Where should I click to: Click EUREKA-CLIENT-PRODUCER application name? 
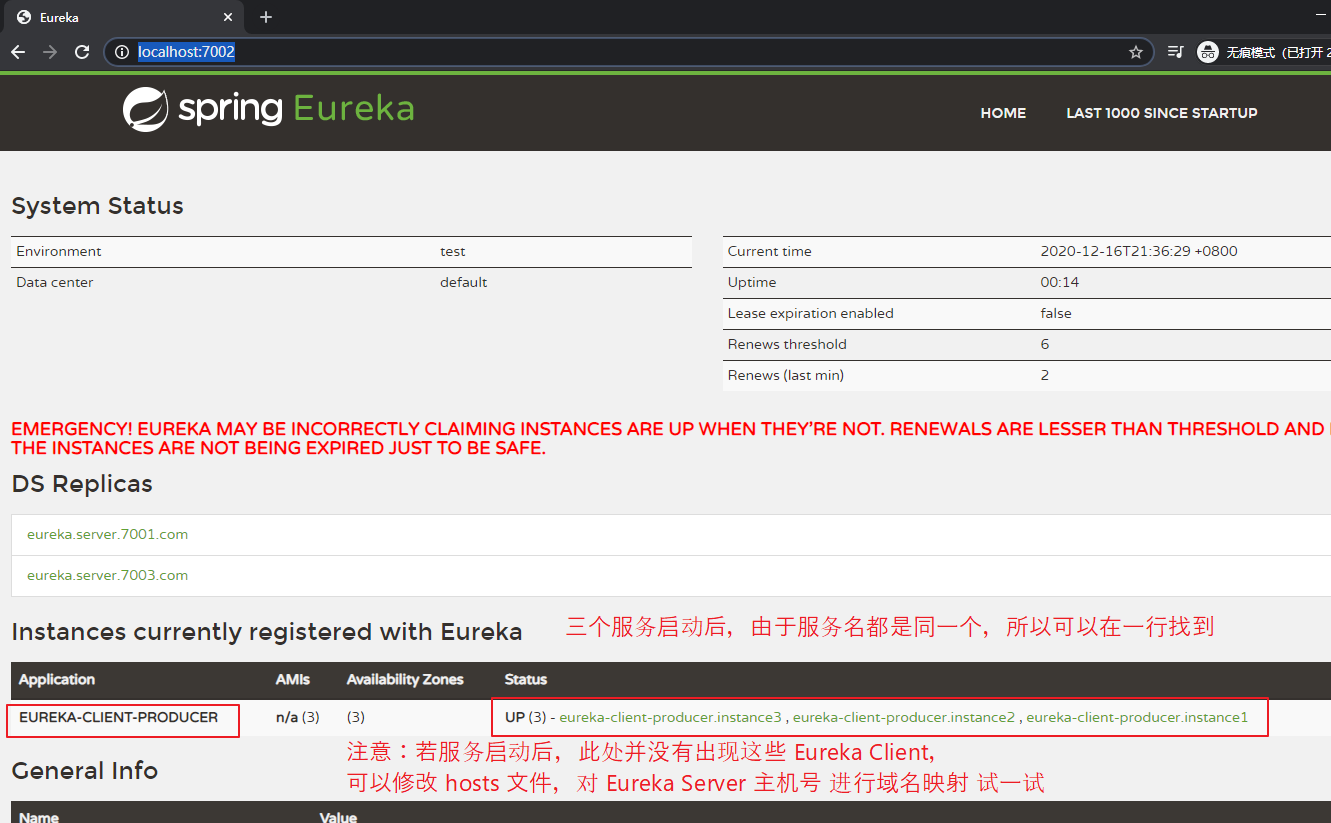point(118,717)
